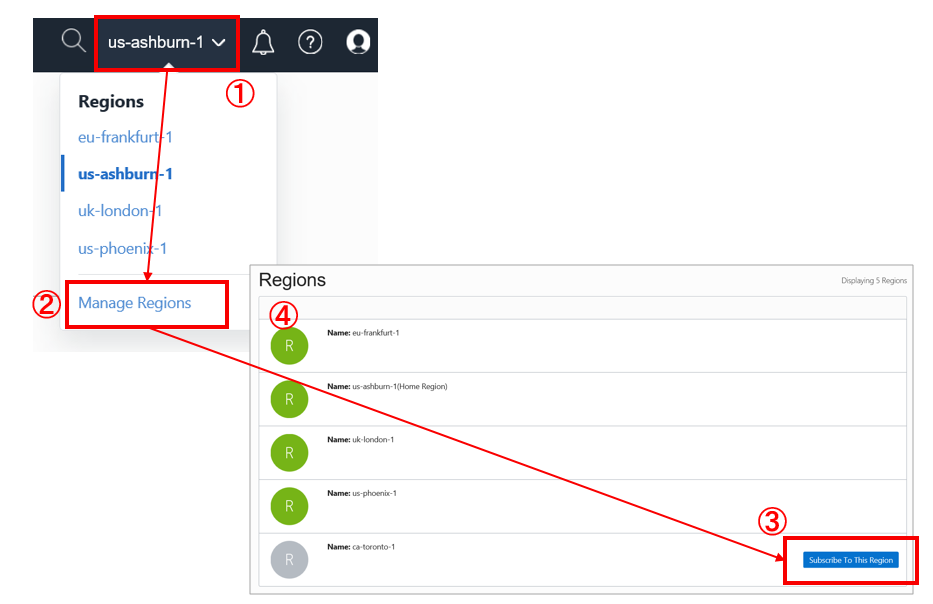Open the help question mark icon

click(x=310, y=42)
